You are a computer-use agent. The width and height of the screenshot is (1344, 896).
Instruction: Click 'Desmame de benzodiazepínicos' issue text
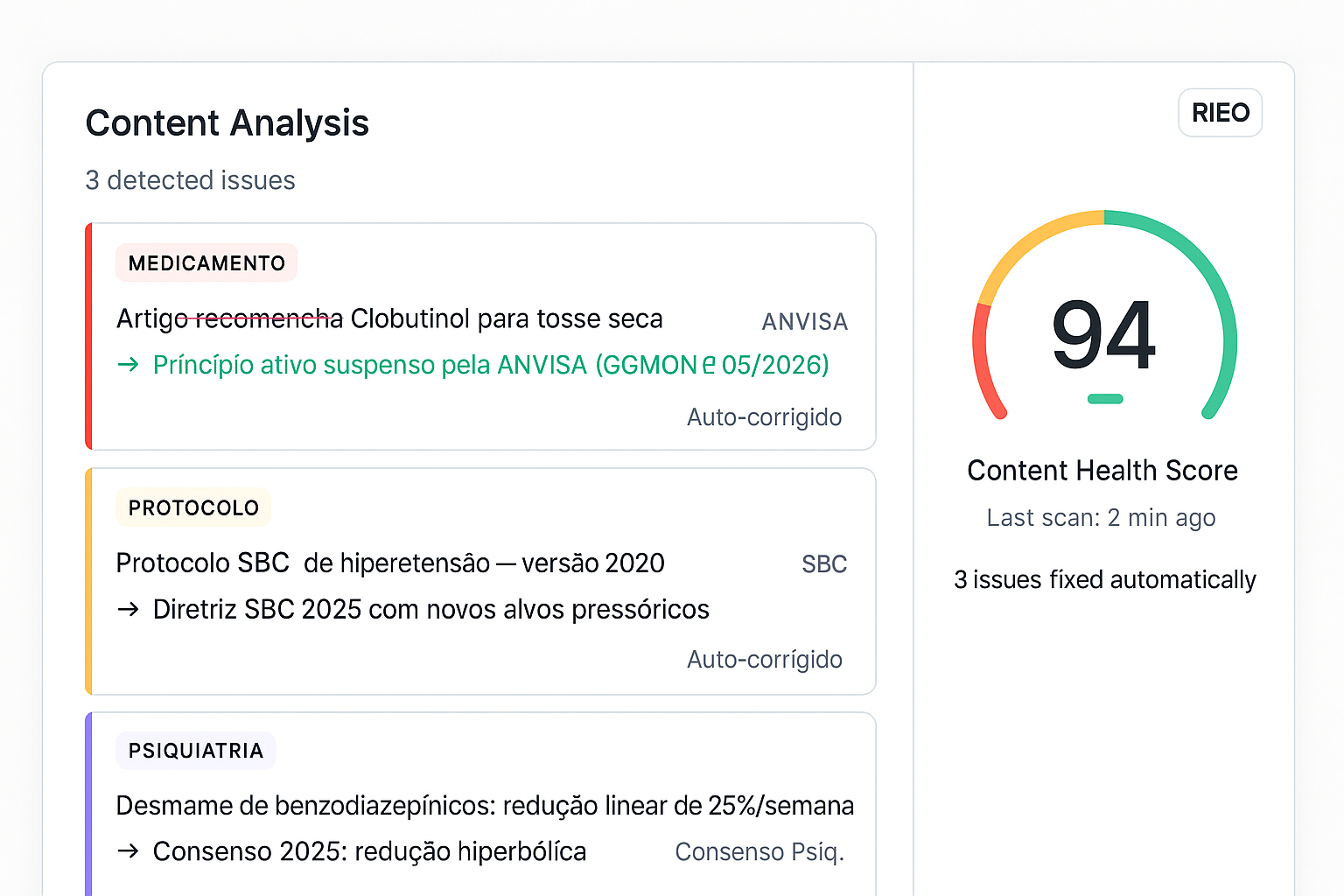pyautogui.click(x=485, y=806)
